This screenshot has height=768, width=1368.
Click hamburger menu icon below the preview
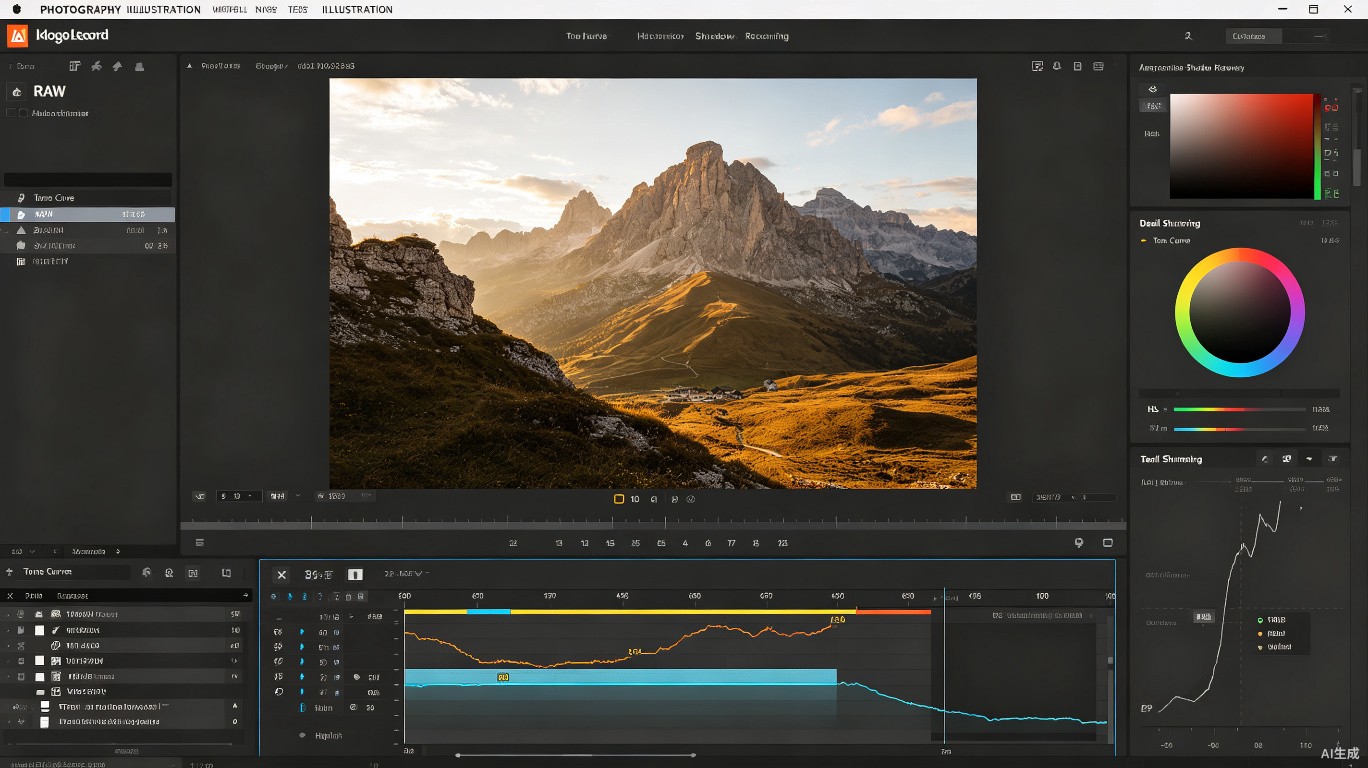pyautogui.click(x=200, y=543)
